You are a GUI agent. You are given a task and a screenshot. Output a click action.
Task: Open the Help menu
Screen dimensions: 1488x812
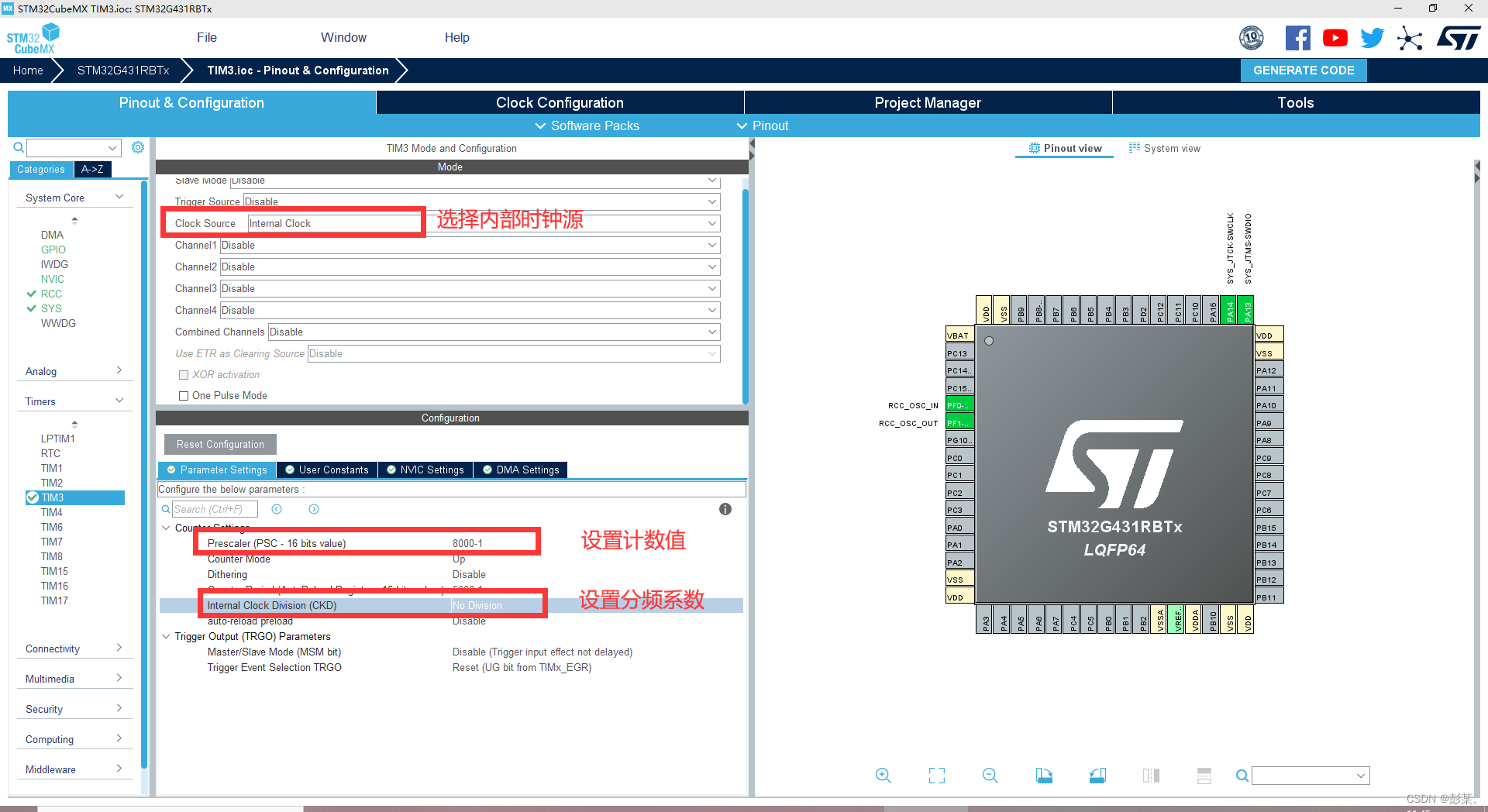coord(456,37)
